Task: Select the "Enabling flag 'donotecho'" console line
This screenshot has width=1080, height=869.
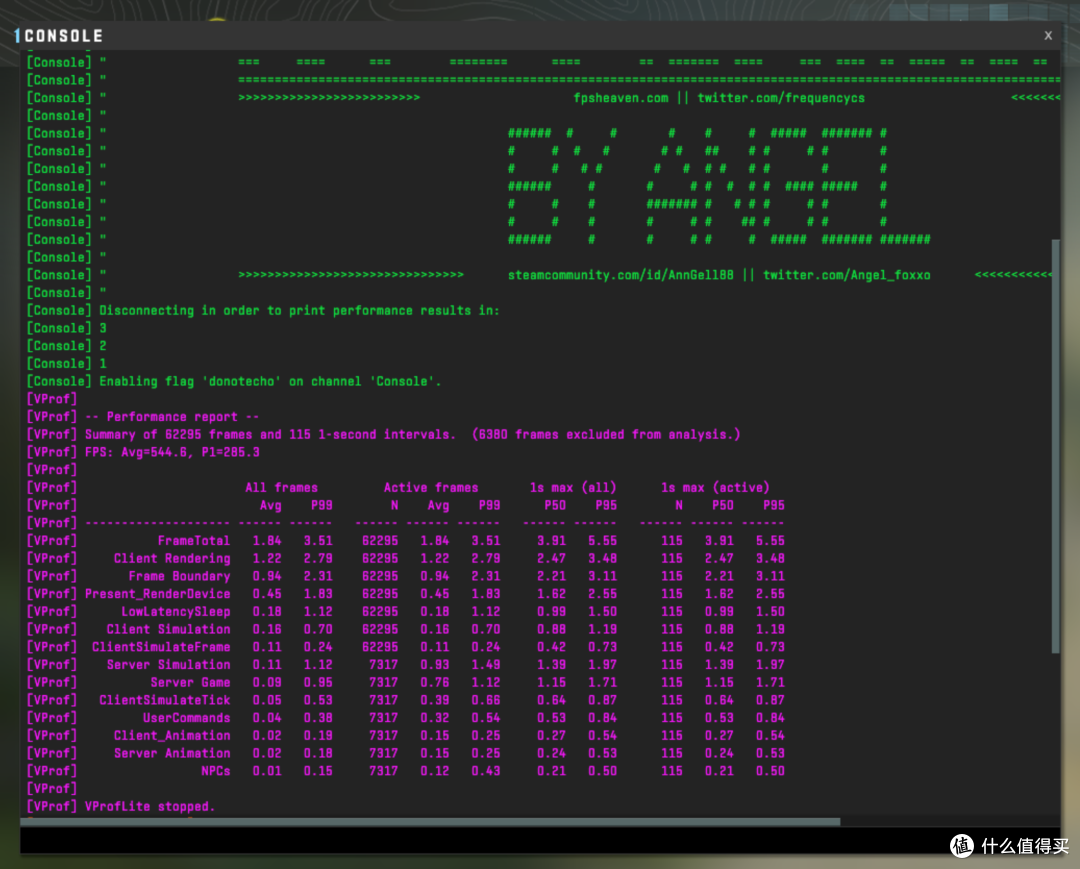Action: [x=270, y=381]
